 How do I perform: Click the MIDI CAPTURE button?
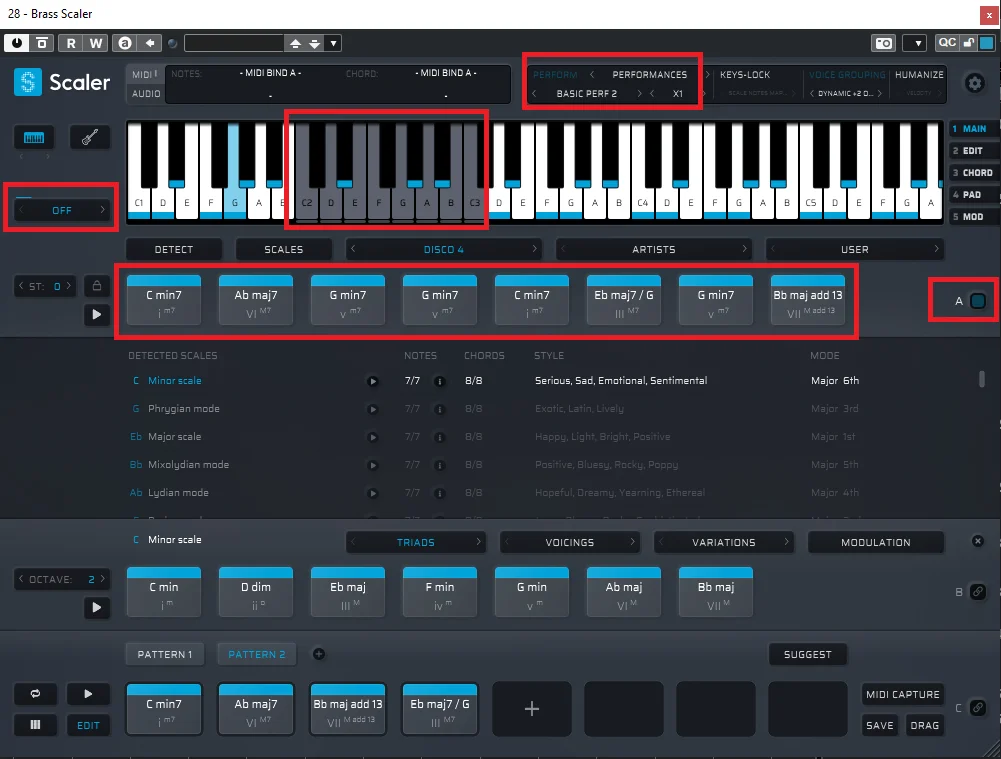point(903,694)
